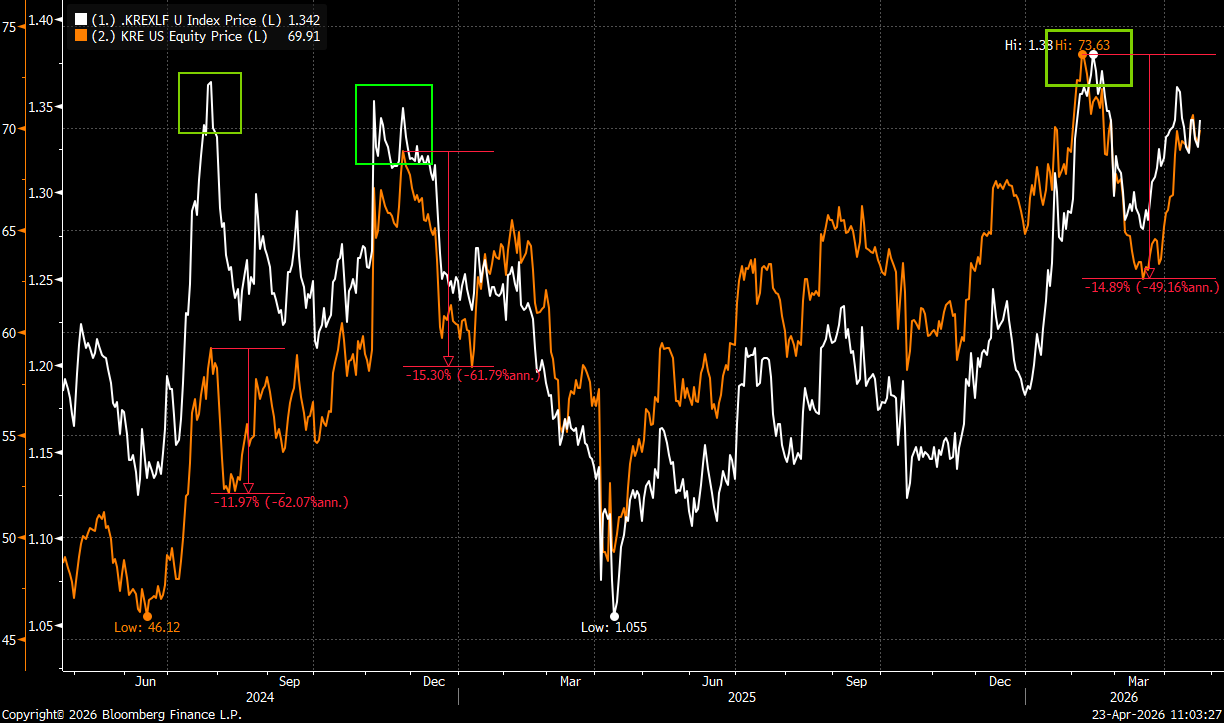Click the orange high marker dot at 73.63
The image size is (1224, 723).
(1082, 54)
